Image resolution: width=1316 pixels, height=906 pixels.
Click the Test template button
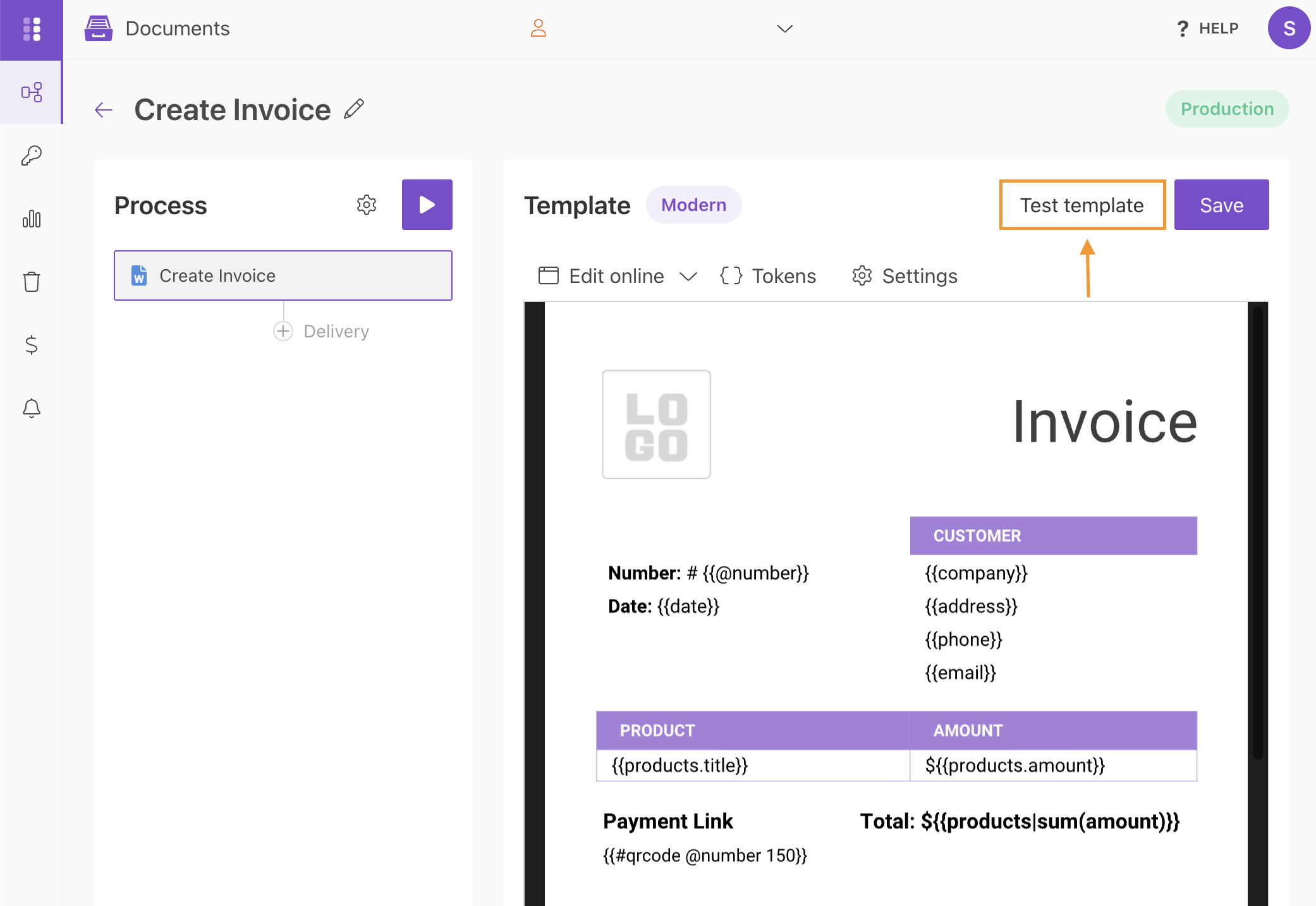pos(1081,205)
